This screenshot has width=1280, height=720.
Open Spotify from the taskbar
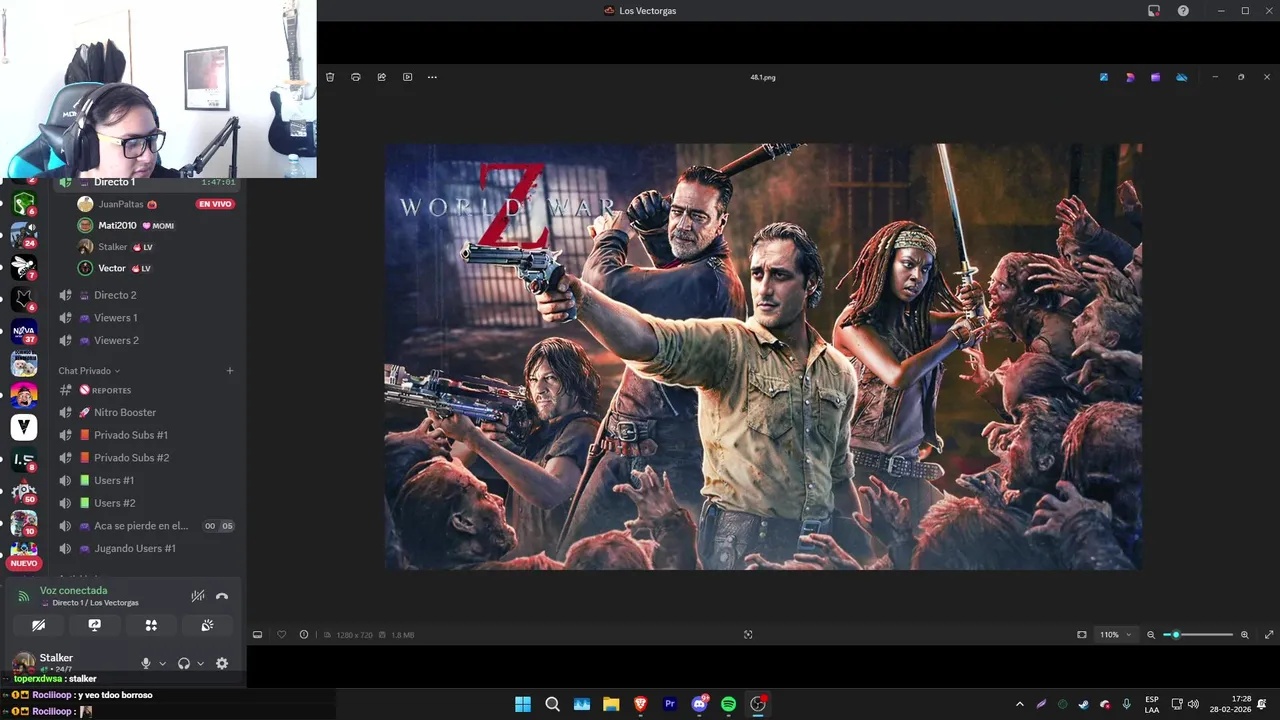729,704
